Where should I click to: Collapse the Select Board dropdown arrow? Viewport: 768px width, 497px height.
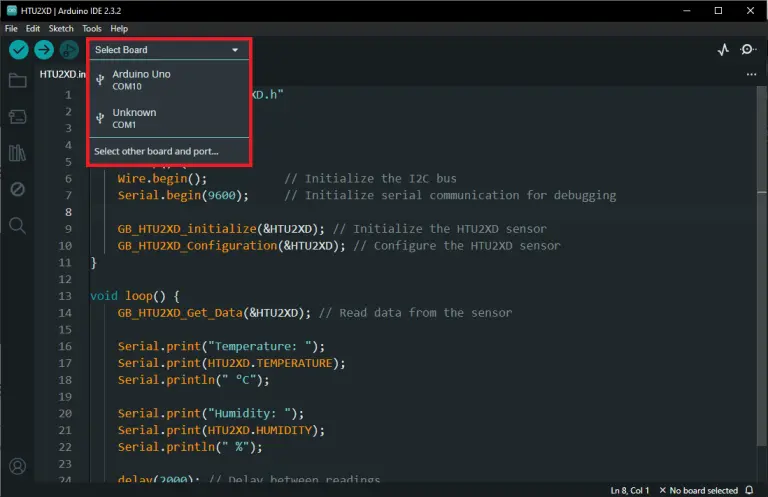click(x=235, y=50)
